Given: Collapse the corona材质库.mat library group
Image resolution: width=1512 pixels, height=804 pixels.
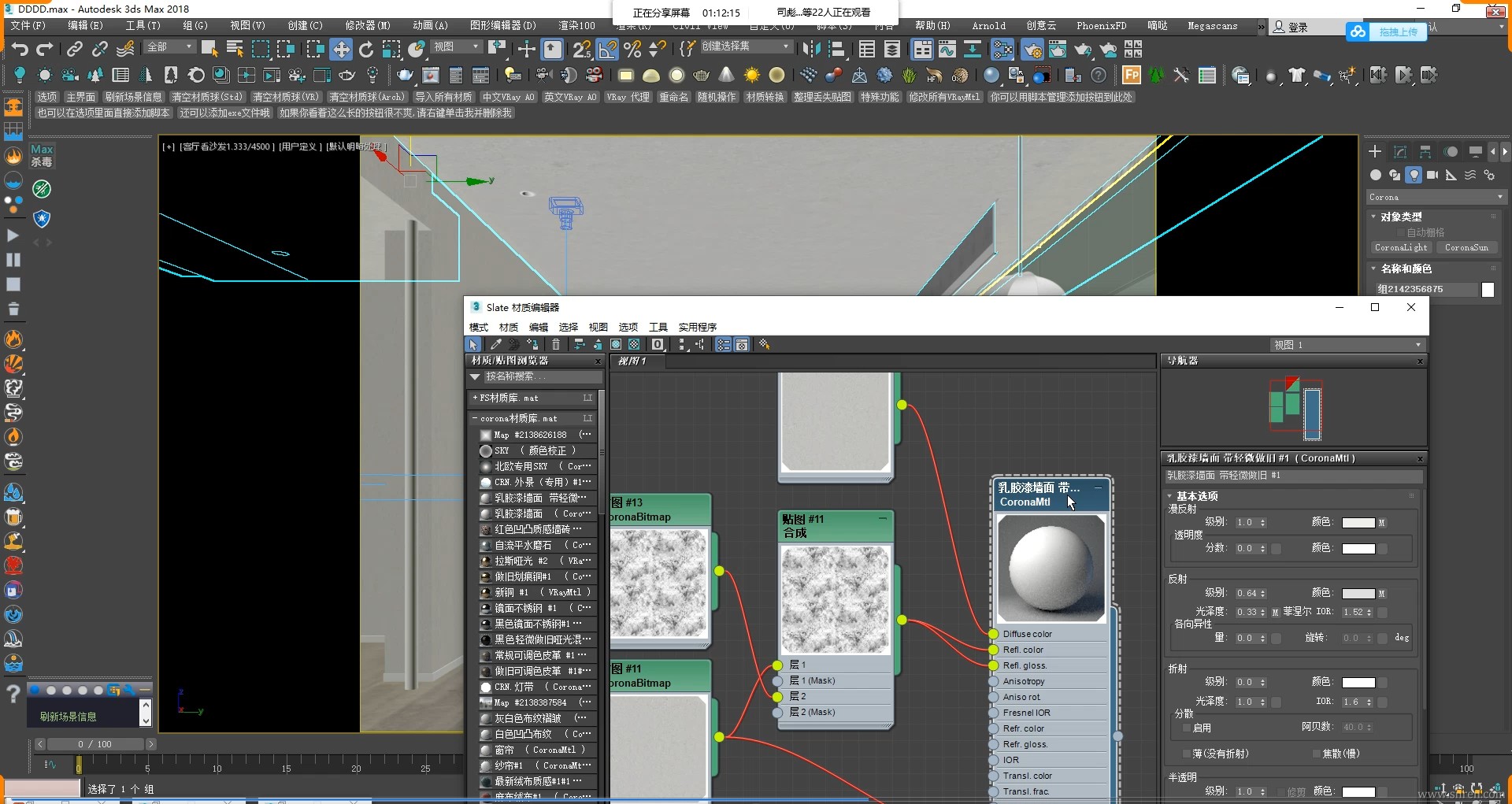Looking at the screenshot, I should [x=475, y=419].
